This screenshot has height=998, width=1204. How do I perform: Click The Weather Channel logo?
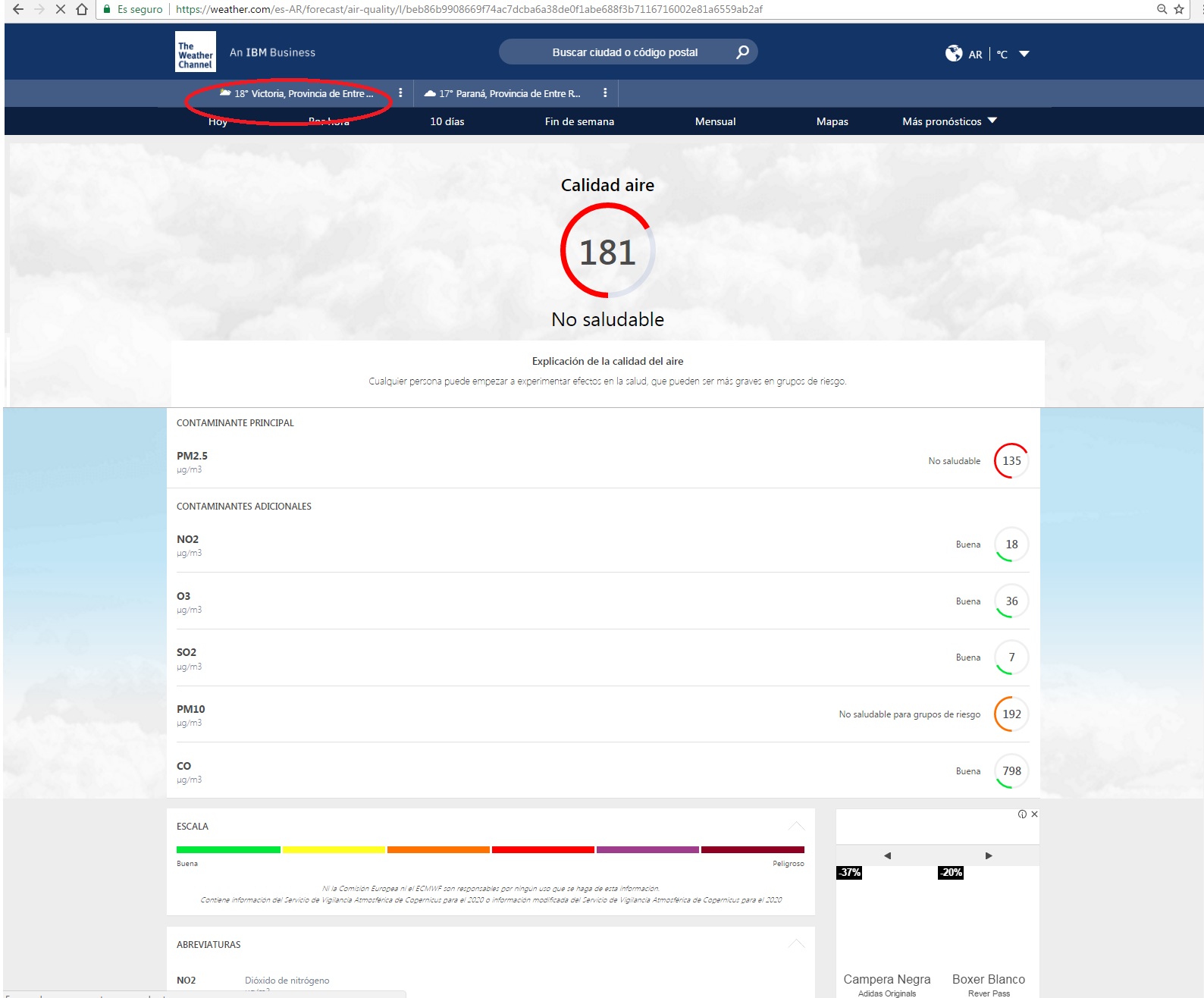point(195,52)
